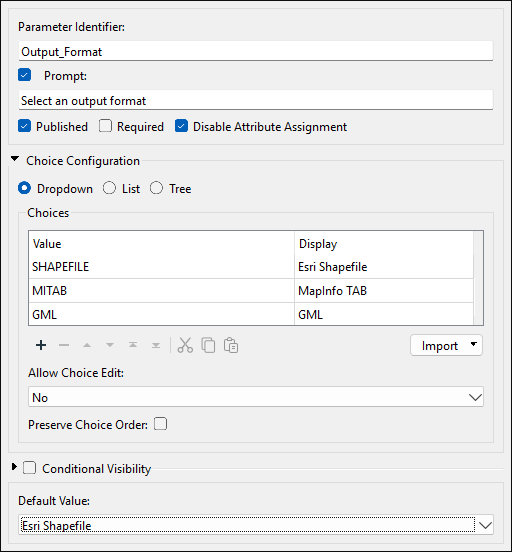Choose the Tree radio option
The height and width of the screenshot is (552, 512).
click(x=156, y=188)
